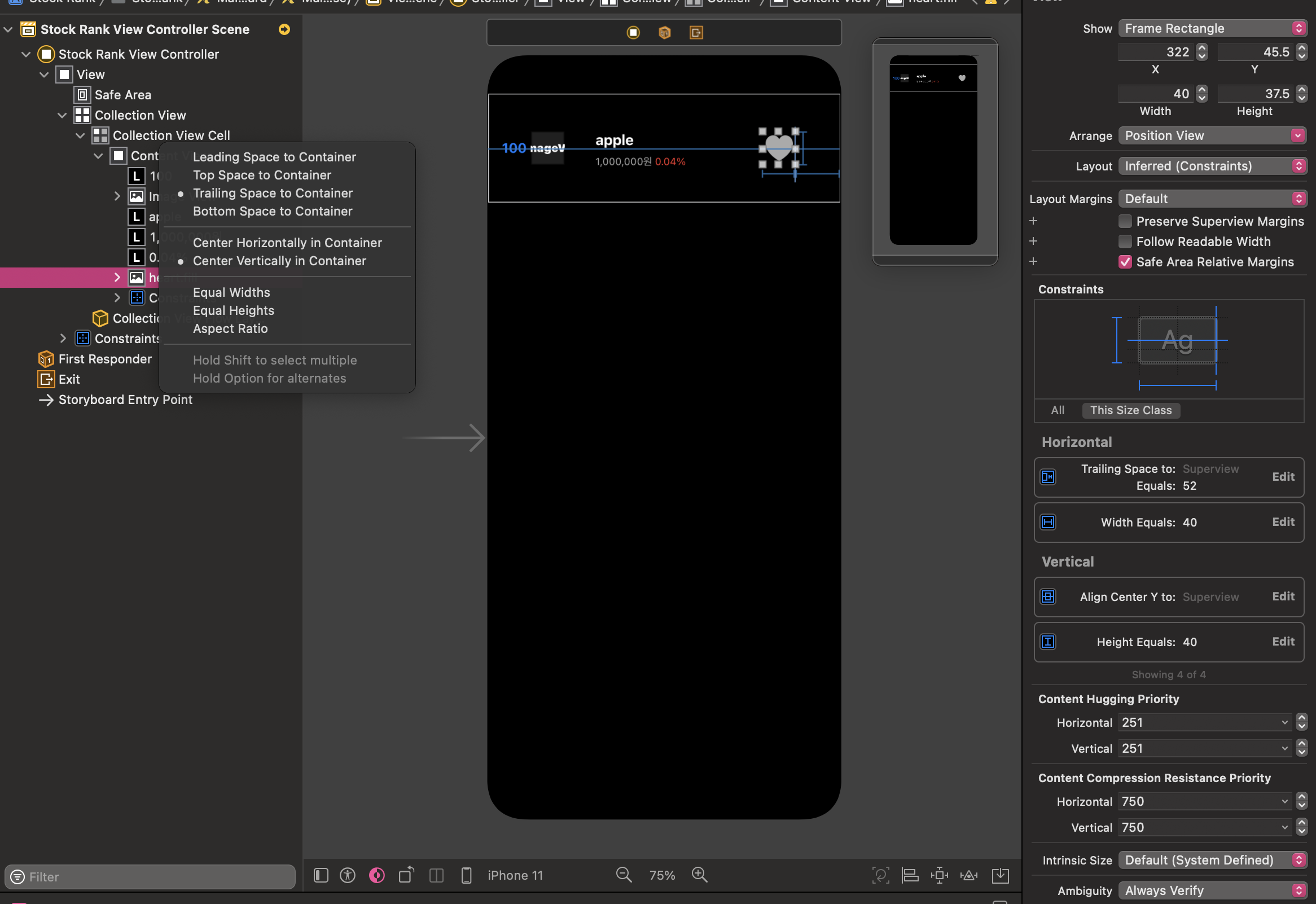Screen dimensions: 1316x904
Task: Open the accessibility options icon
Action: point(347,876)
